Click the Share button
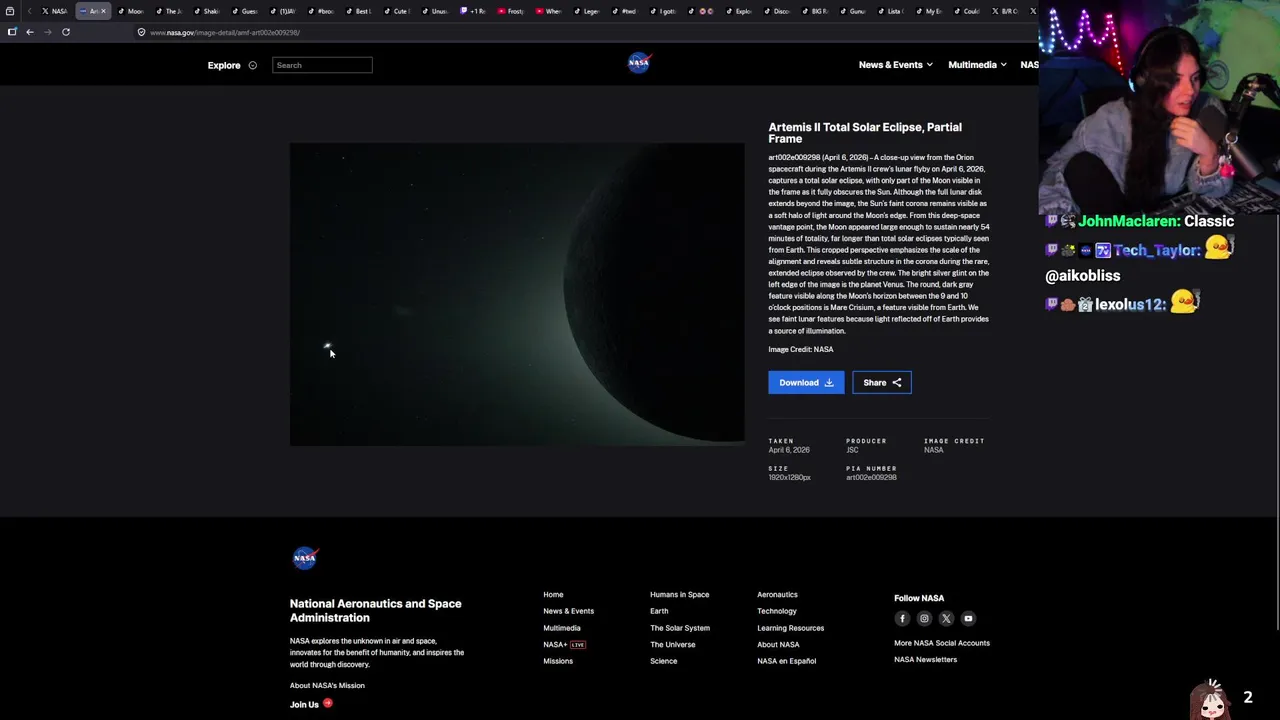This screenshot has height=720, width=1280. (882, 382)
